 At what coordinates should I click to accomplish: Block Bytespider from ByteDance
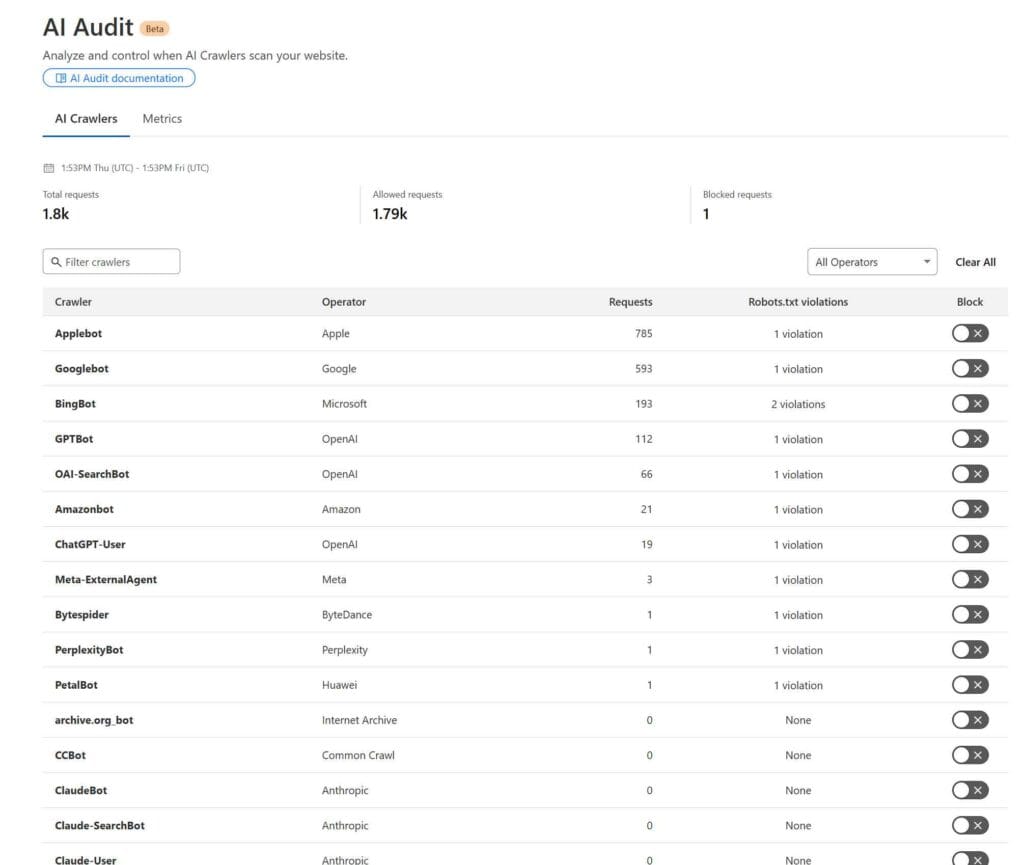[x=969, y=615]
